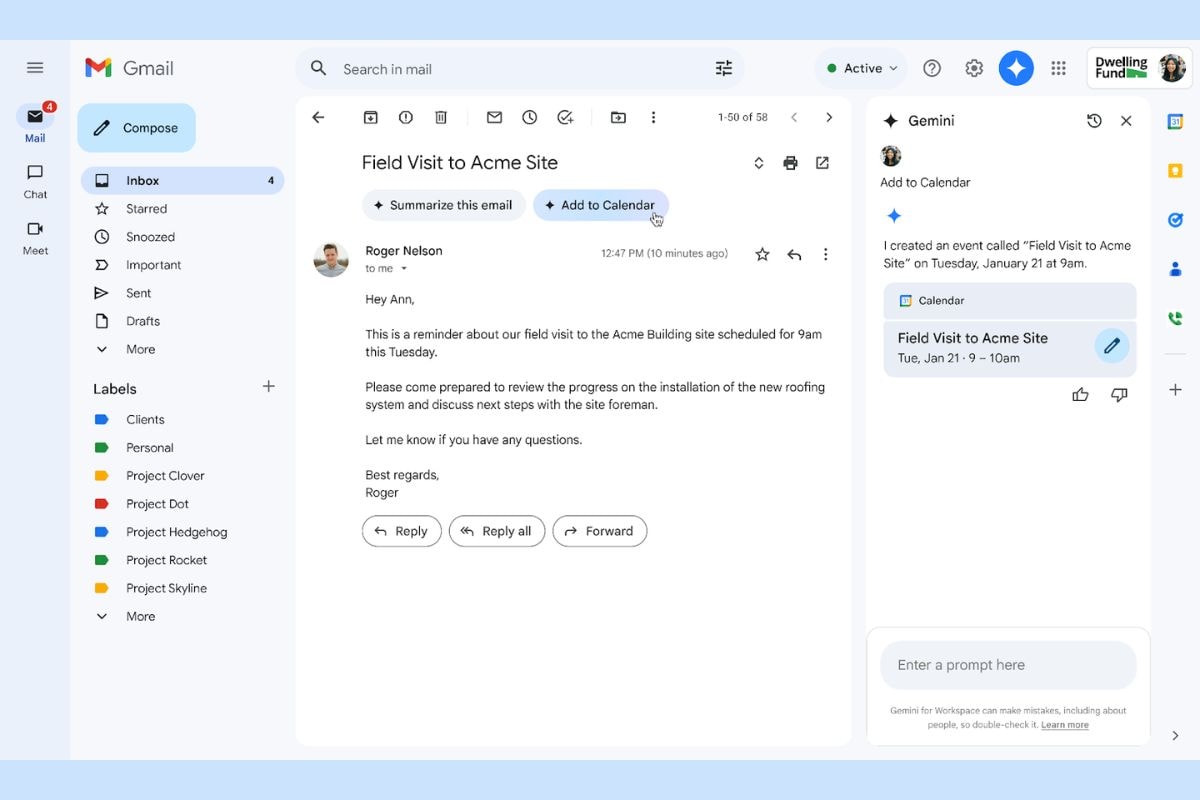Close the Gemini panel
This screenshot has height=800, width=1200.
pyautogui.click(x=1126, y=121)
